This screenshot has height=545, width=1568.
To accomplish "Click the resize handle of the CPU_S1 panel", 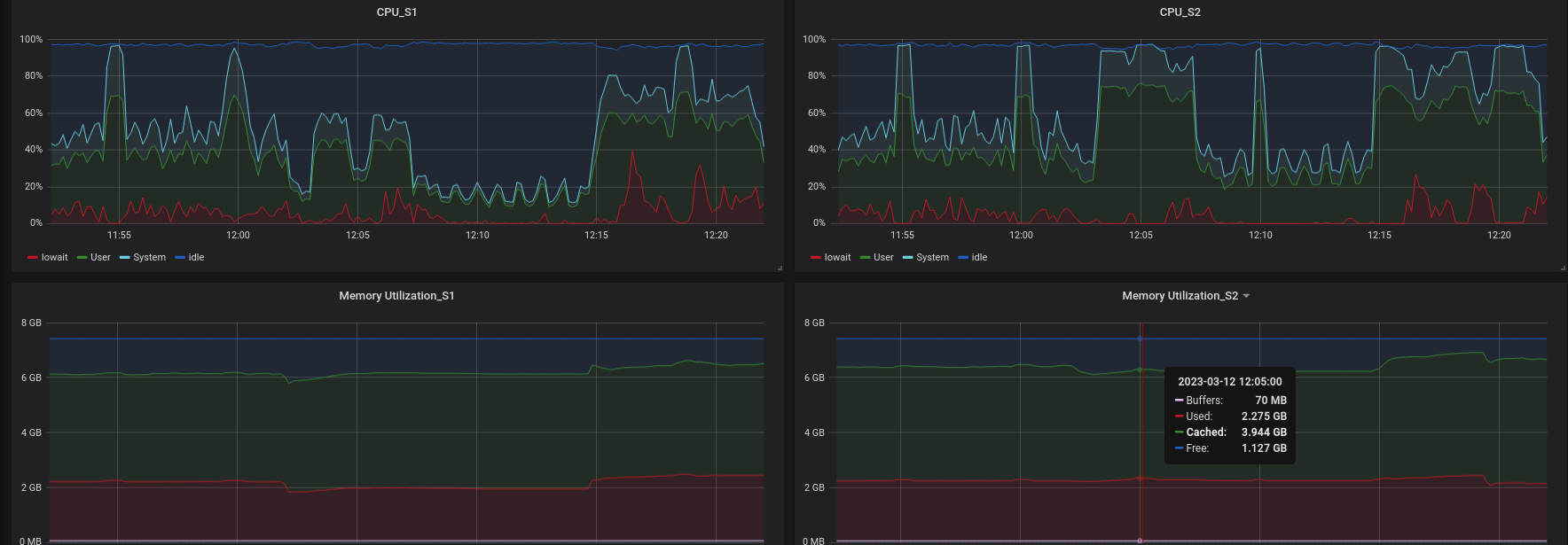I will pos(780,268).
